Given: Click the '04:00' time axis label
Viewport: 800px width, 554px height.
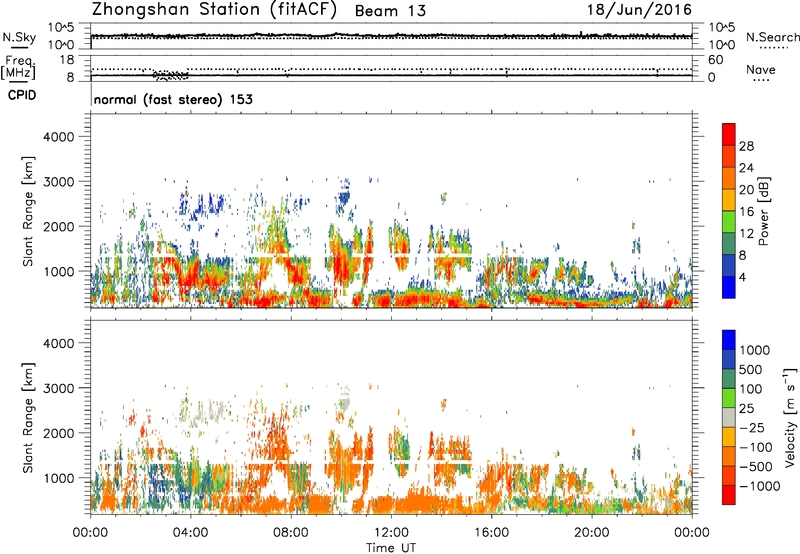Looking at the screenshot, I should (x=190, y=533).
